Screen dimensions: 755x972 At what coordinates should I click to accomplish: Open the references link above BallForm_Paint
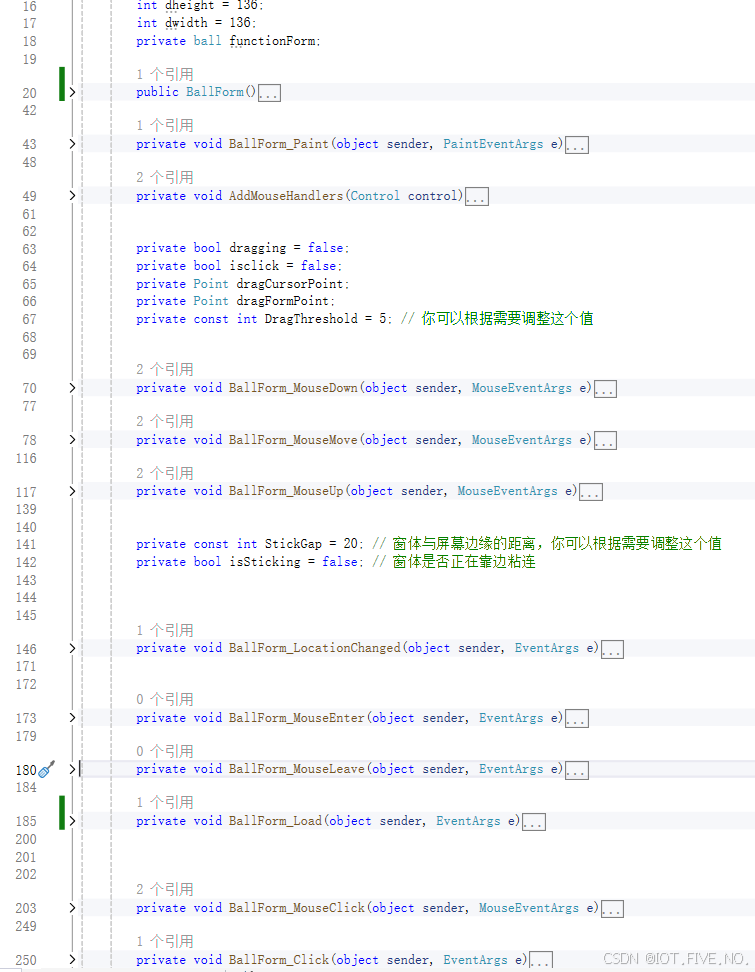click(165, 126)
